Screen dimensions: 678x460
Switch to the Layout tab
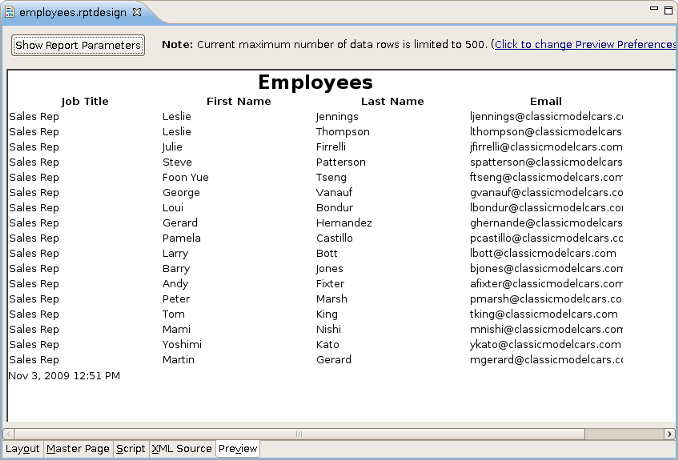(x=22, y=449)
